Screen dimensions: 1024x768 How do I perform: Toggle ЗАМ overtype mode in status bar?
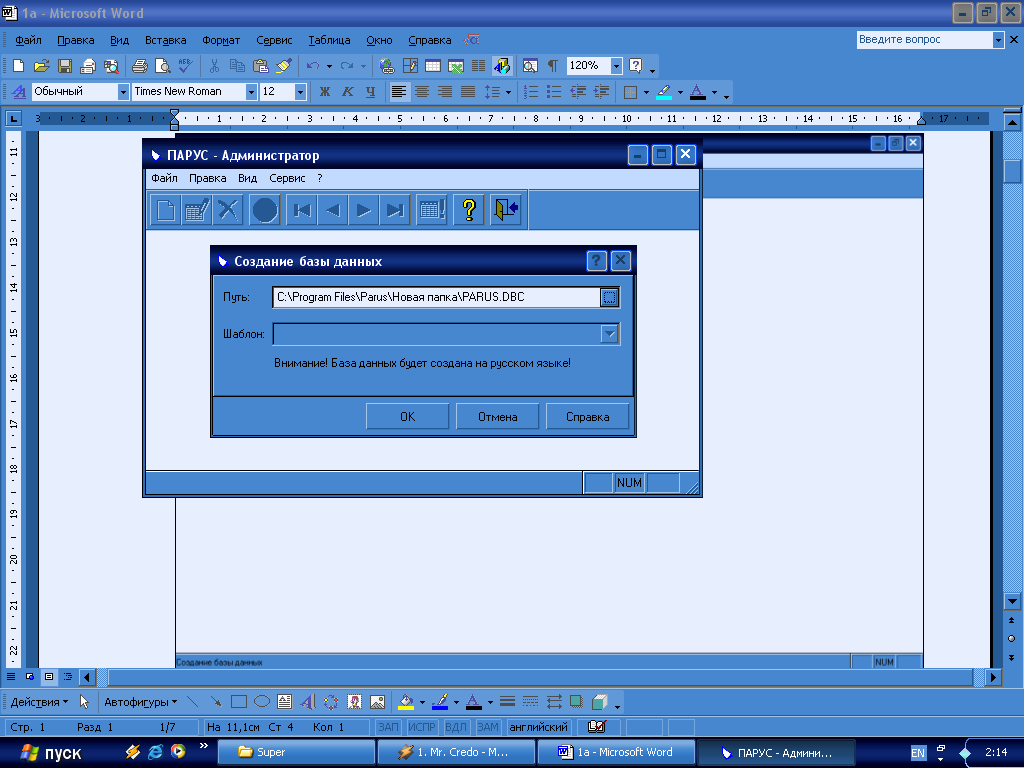[x=487, y=727]
